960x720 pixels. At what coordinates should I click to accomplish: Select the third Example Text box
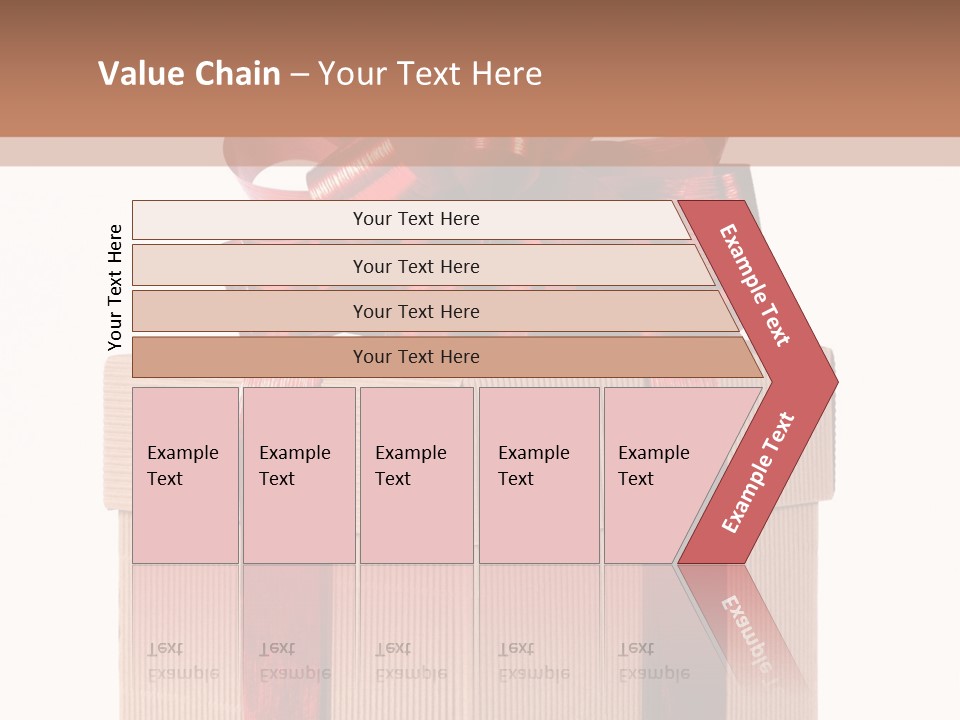coord(416,475)
